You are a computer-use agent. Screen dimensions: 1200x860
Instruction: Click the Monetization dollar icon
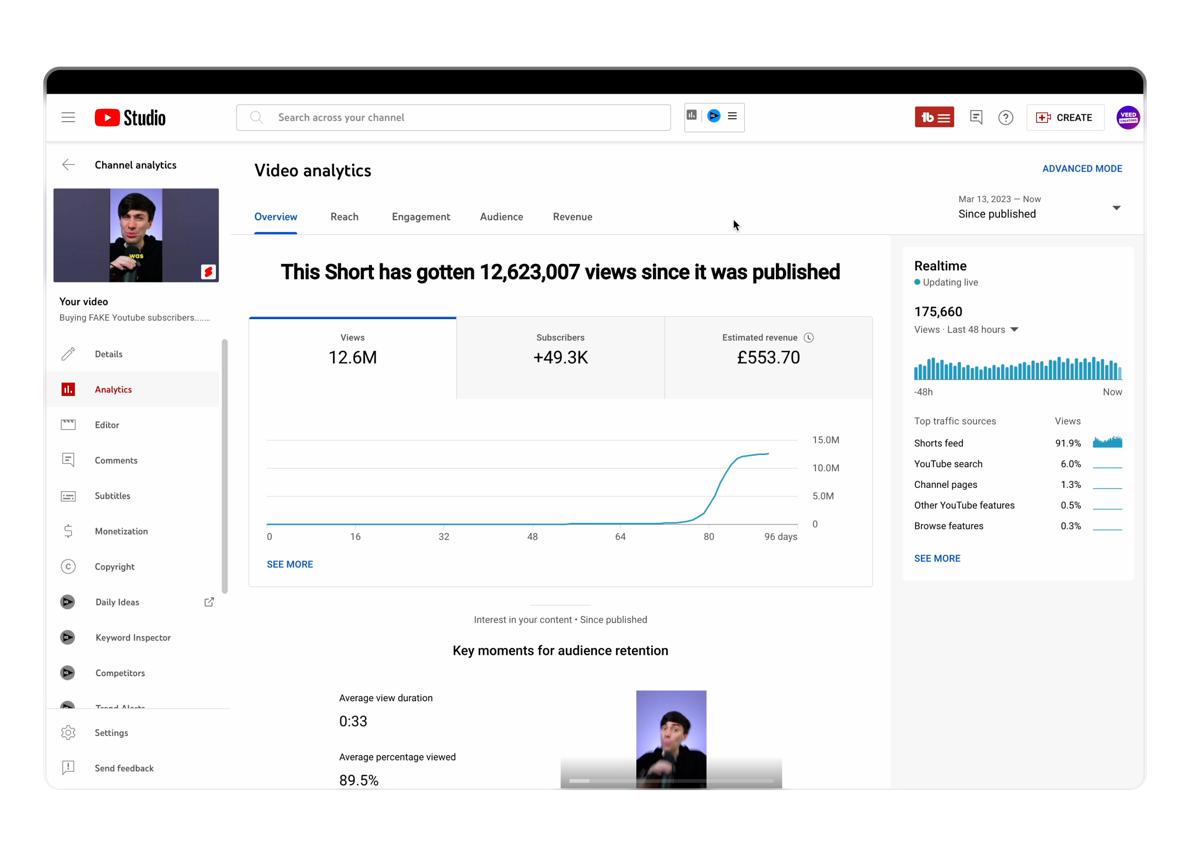pos(68,531)
